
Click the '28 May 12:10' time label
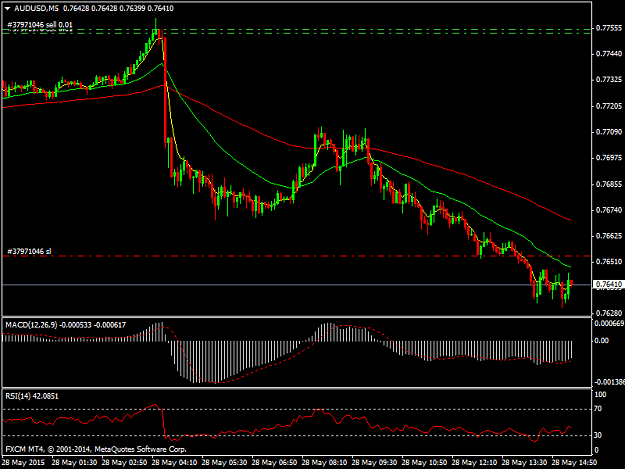pos(474,463)
